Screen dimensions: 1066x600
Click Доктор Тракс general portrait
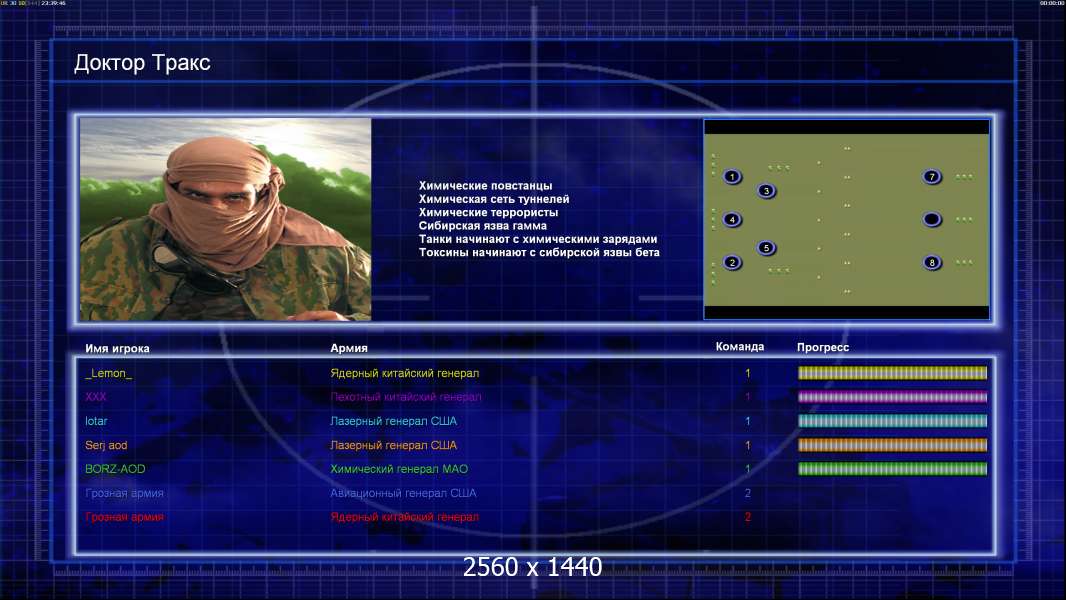click(x=226, y=219)
